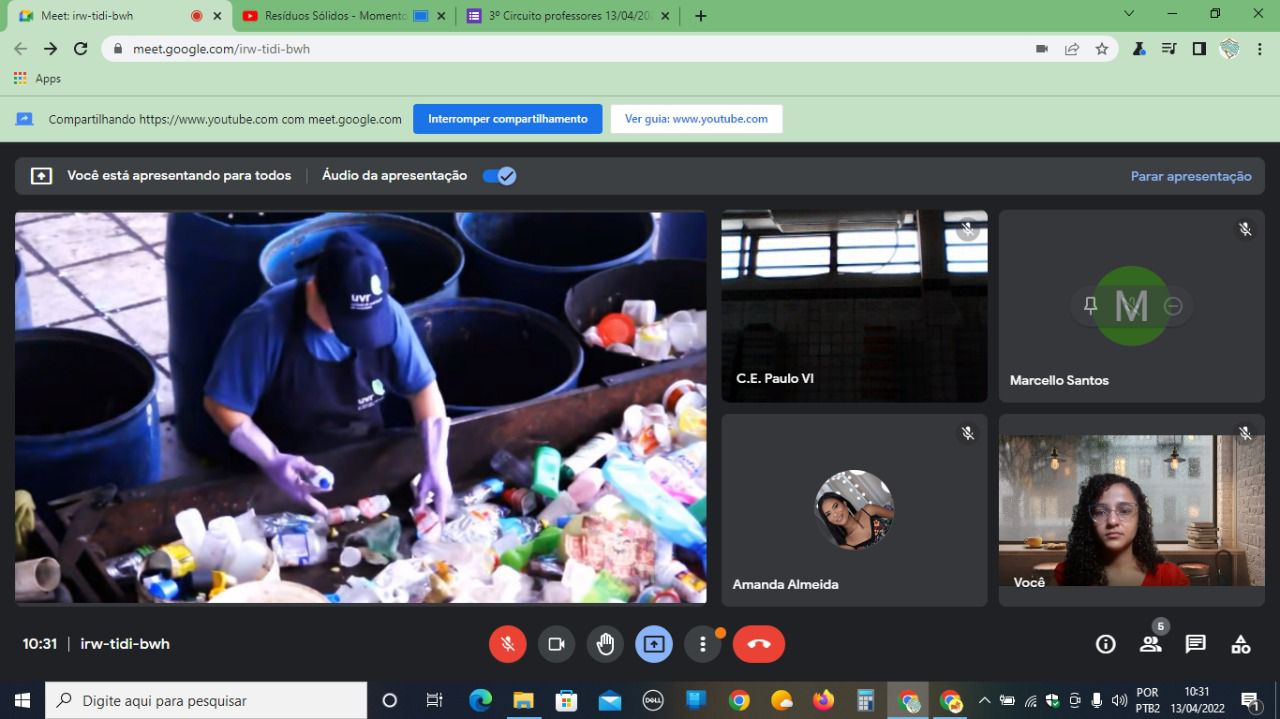Click the share page icon in address bar
1280x719 pixels.
(1072, 48)
